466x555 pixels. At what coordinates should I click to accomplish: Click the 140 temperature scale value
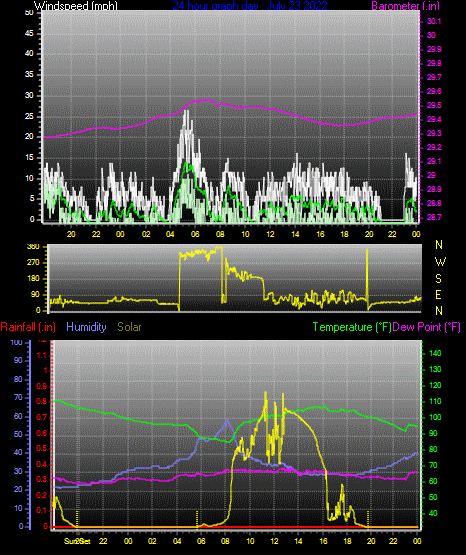435,353
